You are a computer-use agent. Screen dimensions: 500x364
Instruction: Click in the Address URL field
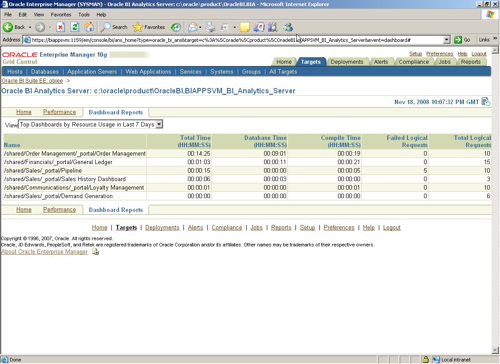[237, 40]
